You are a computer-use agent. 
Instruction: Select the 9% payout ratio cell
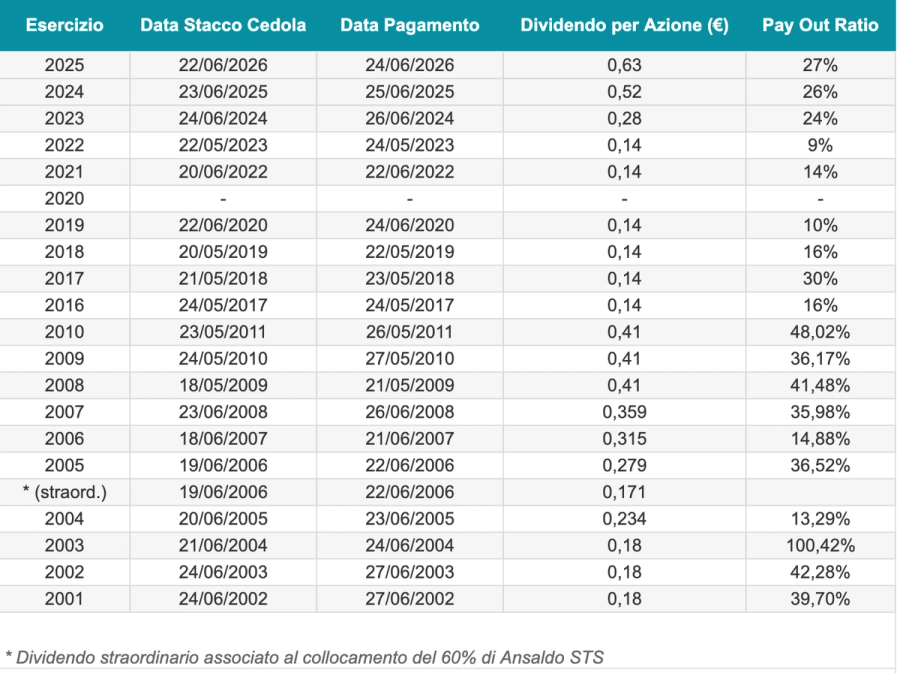[x=820, y=145]
